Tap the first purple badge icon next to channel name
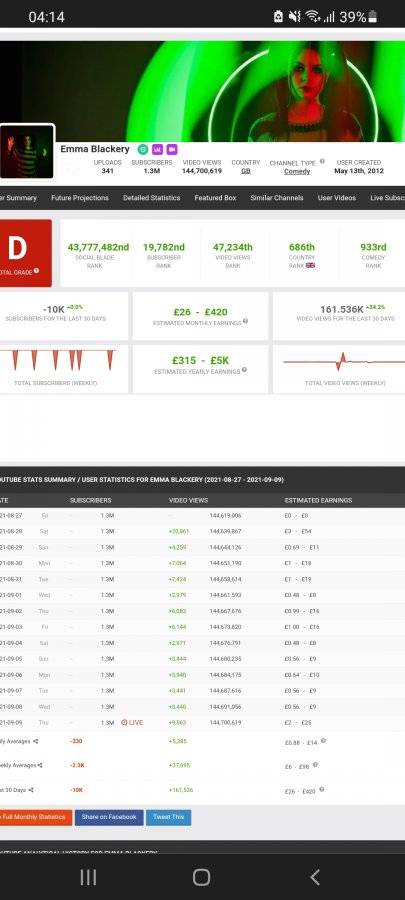The width and height of the screenshot is (405, 900). pos(157,149)
